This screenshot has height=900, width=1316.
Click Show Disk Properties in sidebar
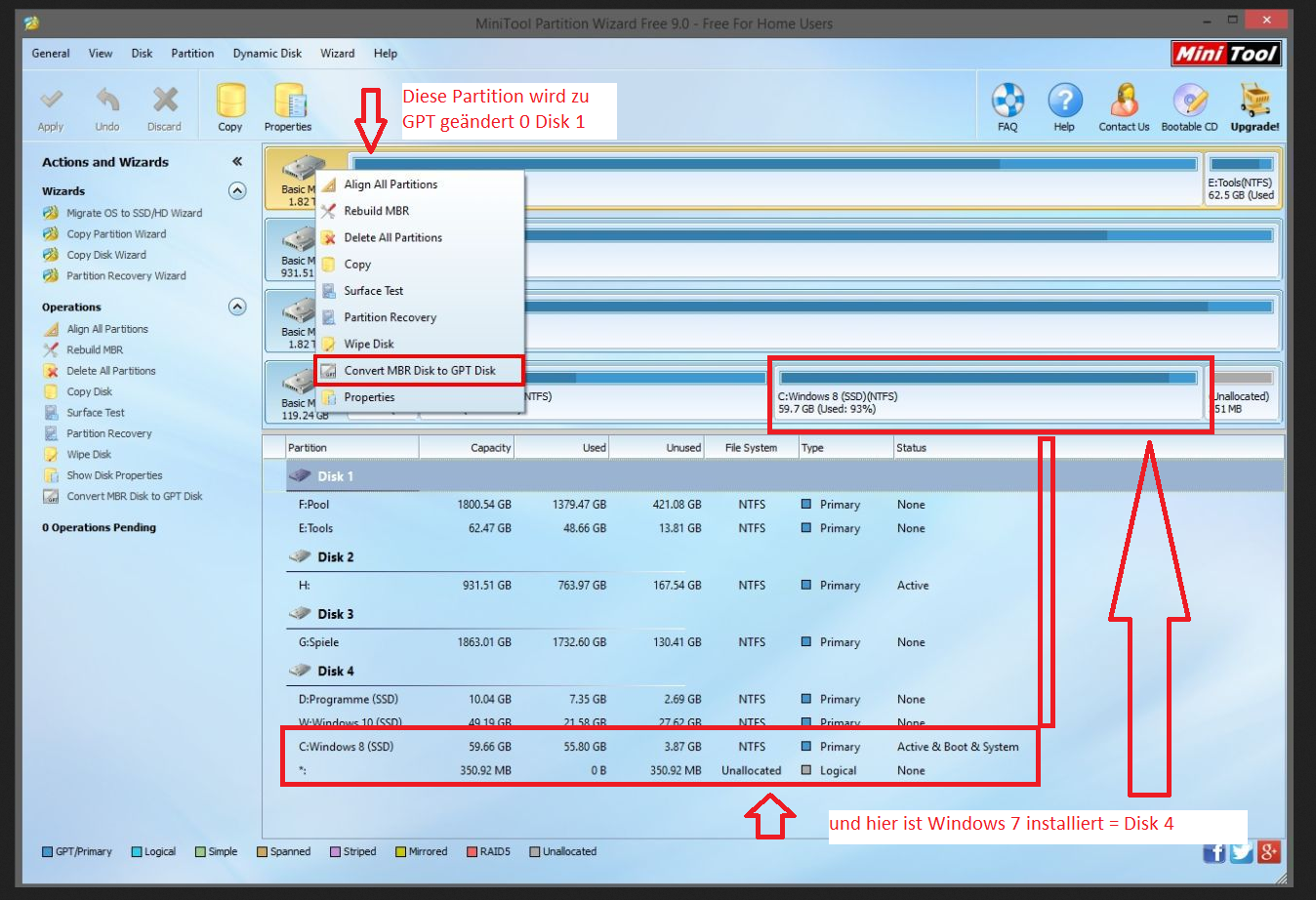point(114,475)
